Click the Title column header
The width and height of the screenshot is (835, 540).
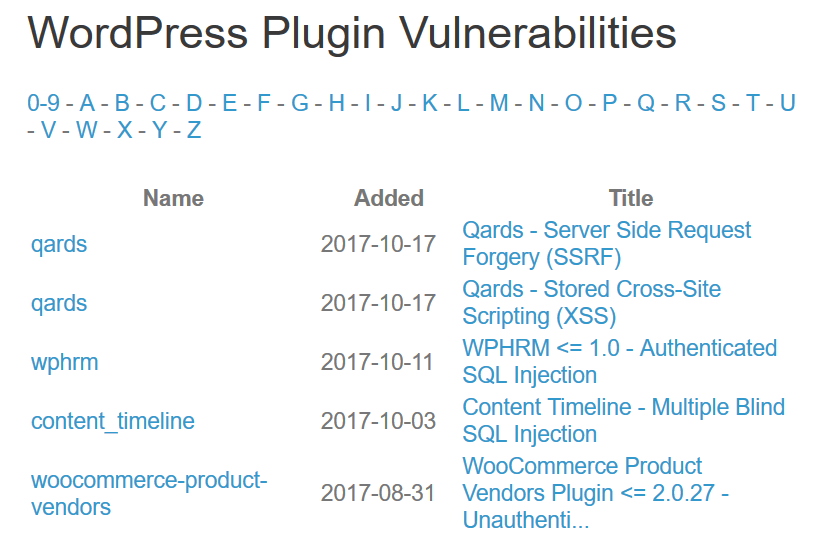point(631,198)
